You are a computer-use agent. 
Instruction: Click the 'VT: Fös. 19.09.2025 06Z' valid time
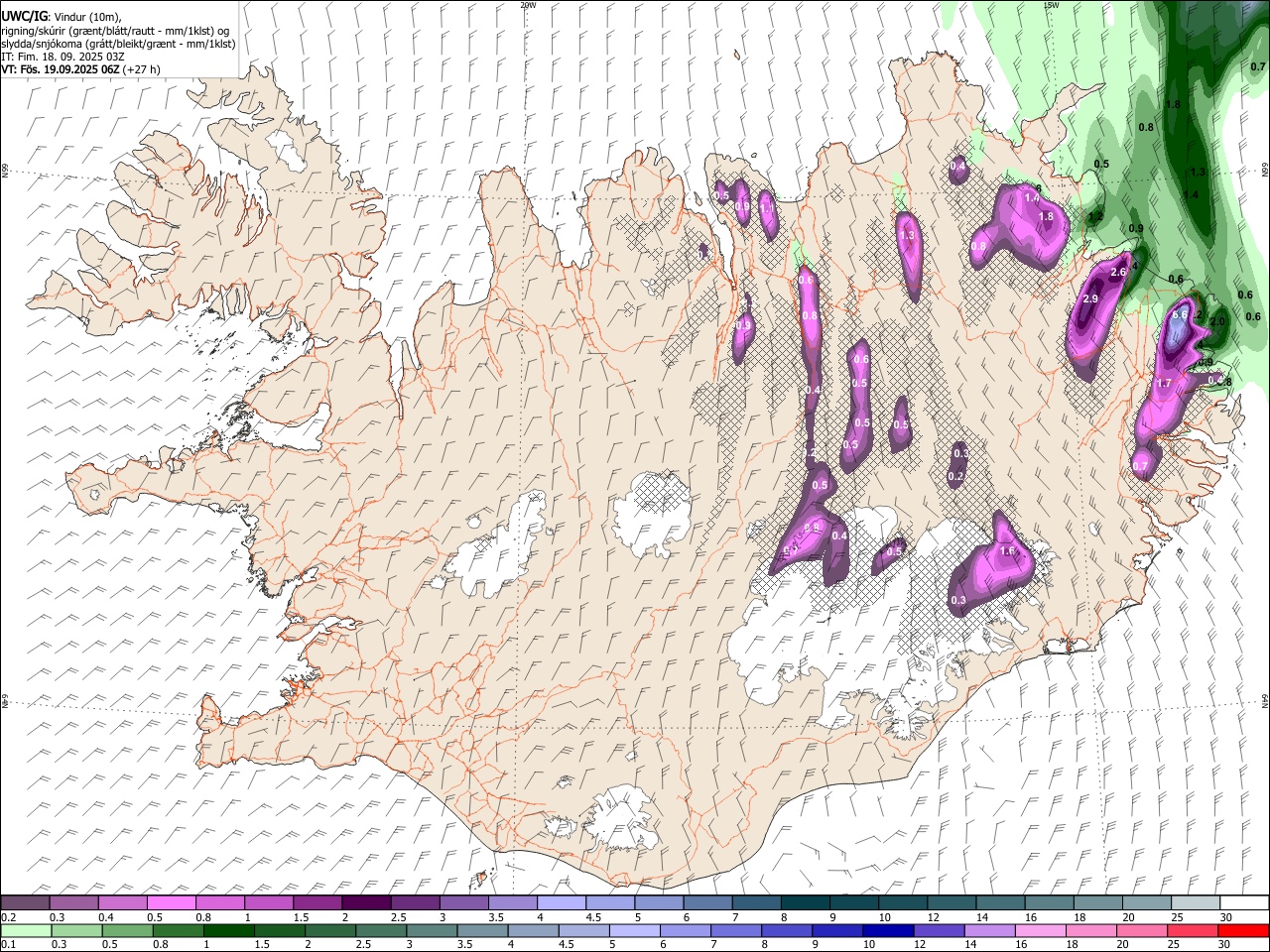coord(61,69)
